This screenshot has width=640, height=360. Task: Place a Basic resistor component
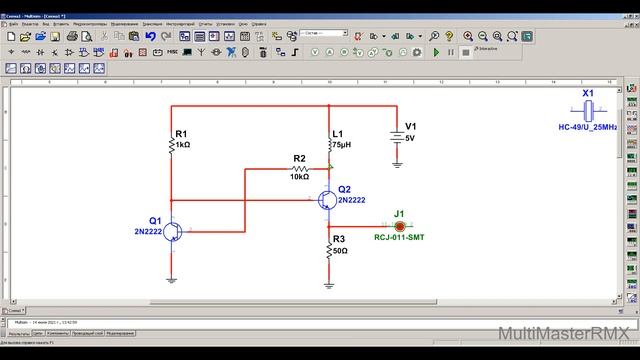click(x=26, y=52)
